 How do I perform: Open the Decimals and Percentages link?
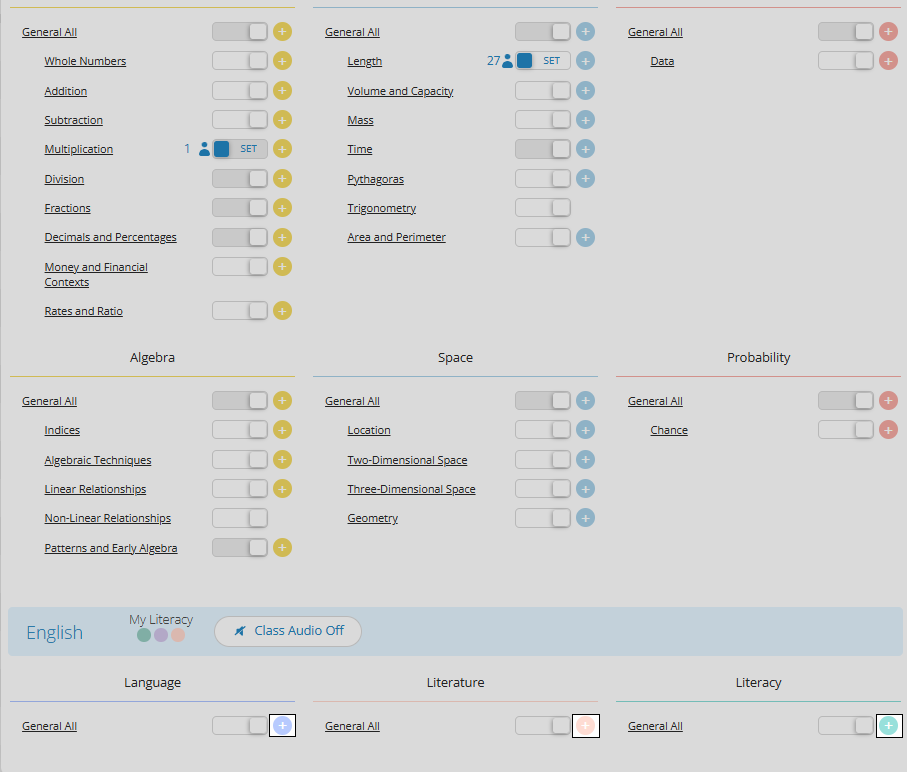(110, 237)
